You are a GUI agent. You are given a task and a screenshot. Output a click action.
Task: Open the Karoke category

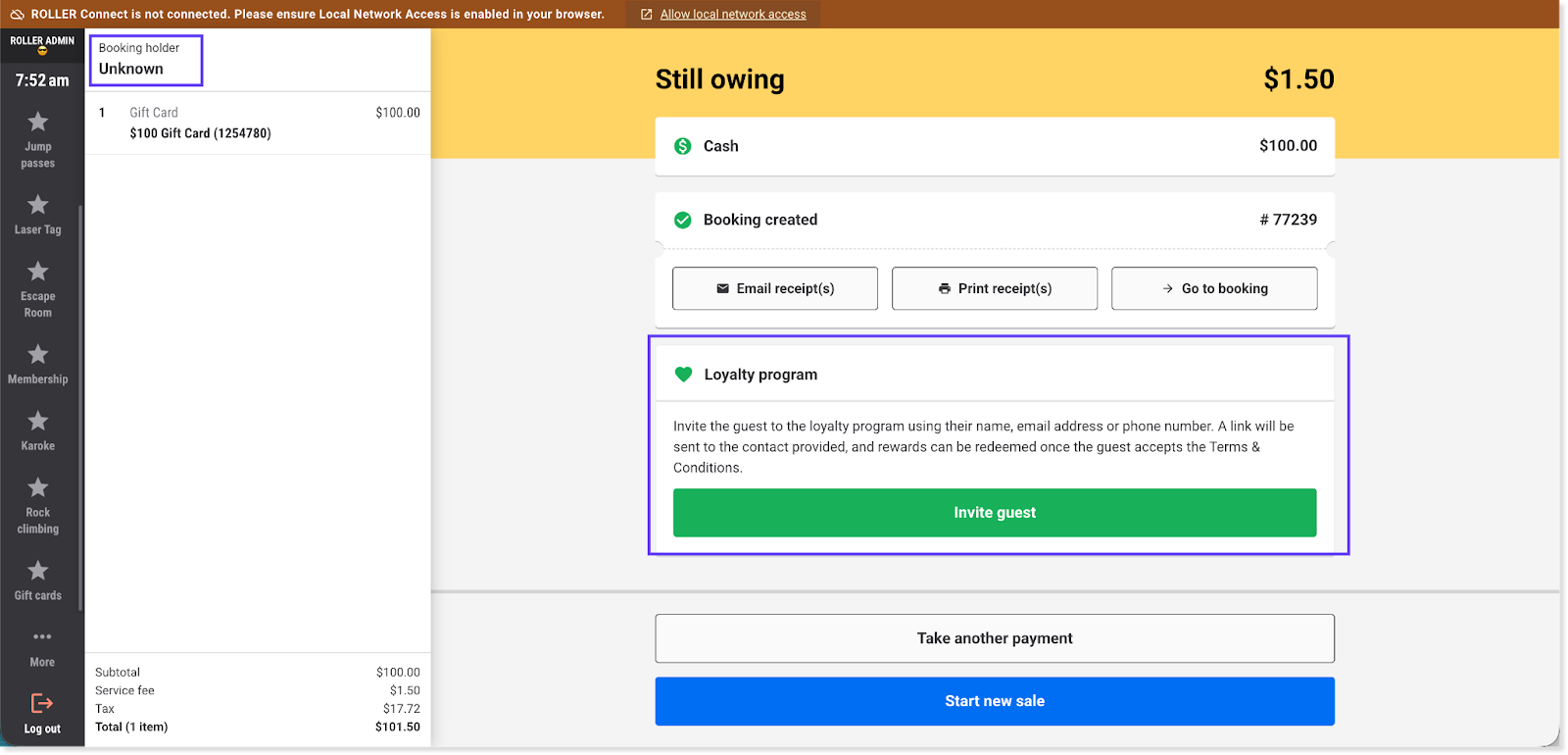38,430
